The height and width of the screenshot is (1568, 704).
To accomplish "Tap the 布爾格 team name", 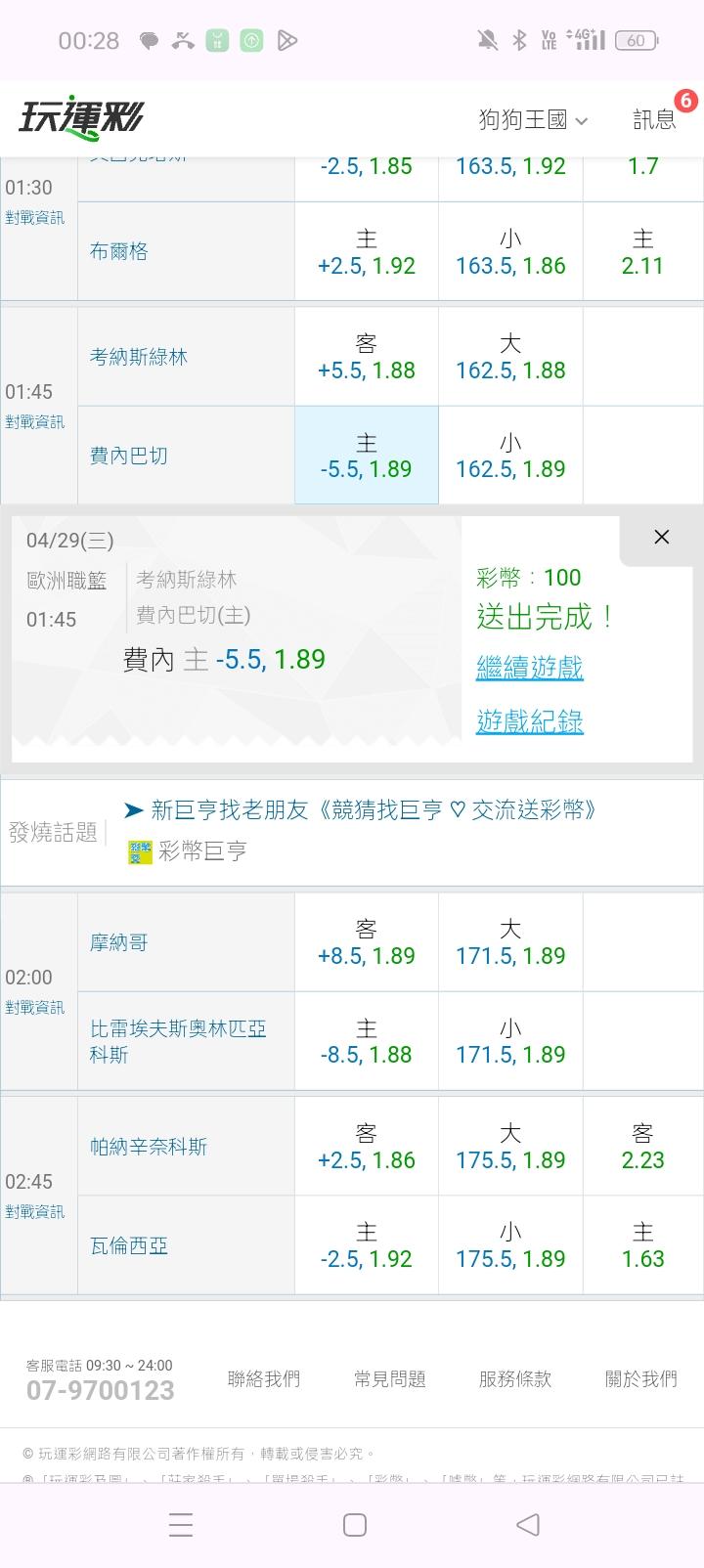I will [x=119, y=251].
